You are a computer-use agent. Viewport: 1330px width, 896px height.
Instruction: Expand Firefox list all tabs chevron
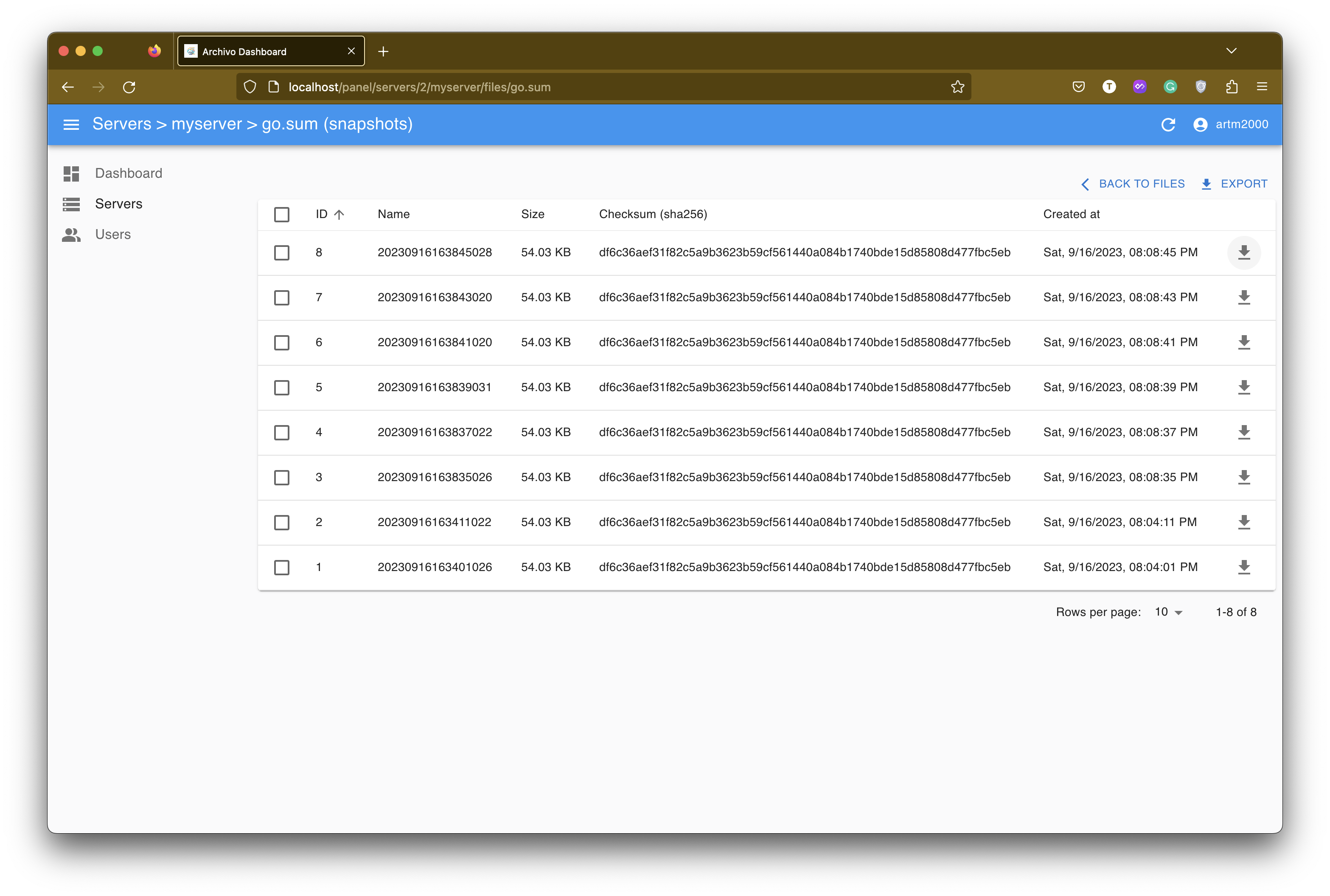click(1231, 51)
